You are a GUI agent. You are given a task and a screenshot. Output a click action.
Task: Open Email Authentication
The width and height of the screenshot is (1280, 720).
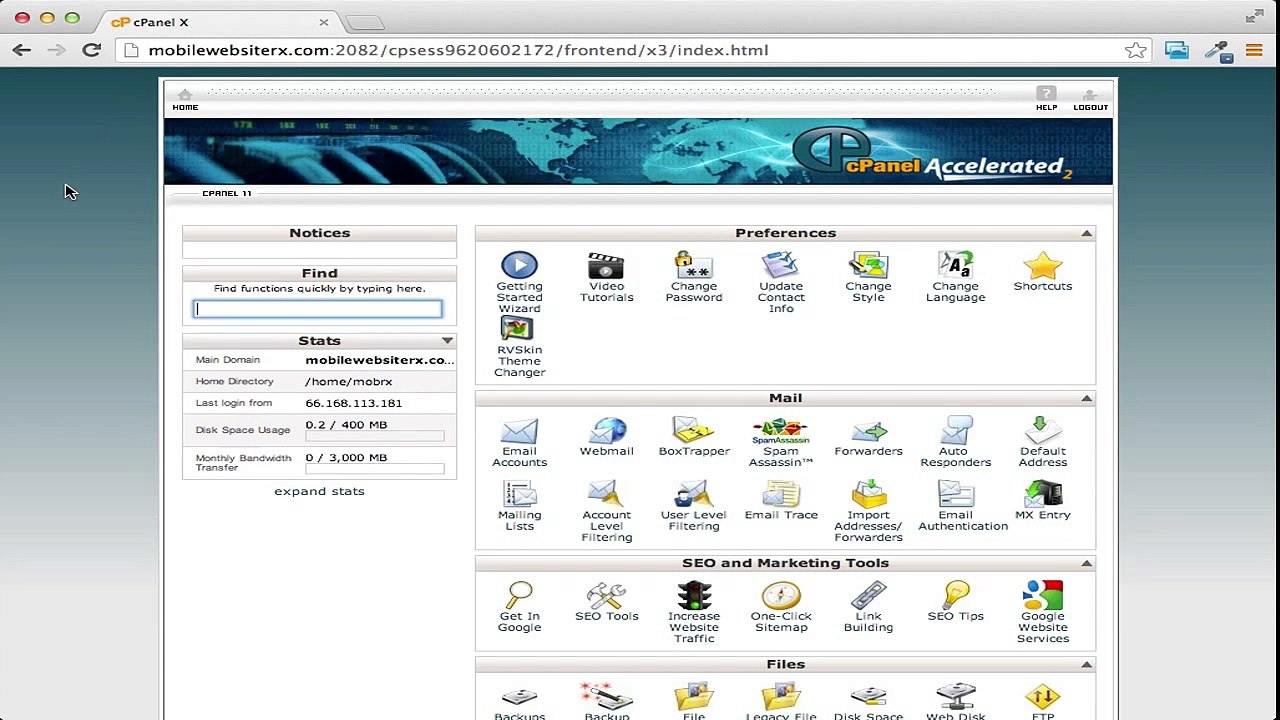(x=962, y=506)
